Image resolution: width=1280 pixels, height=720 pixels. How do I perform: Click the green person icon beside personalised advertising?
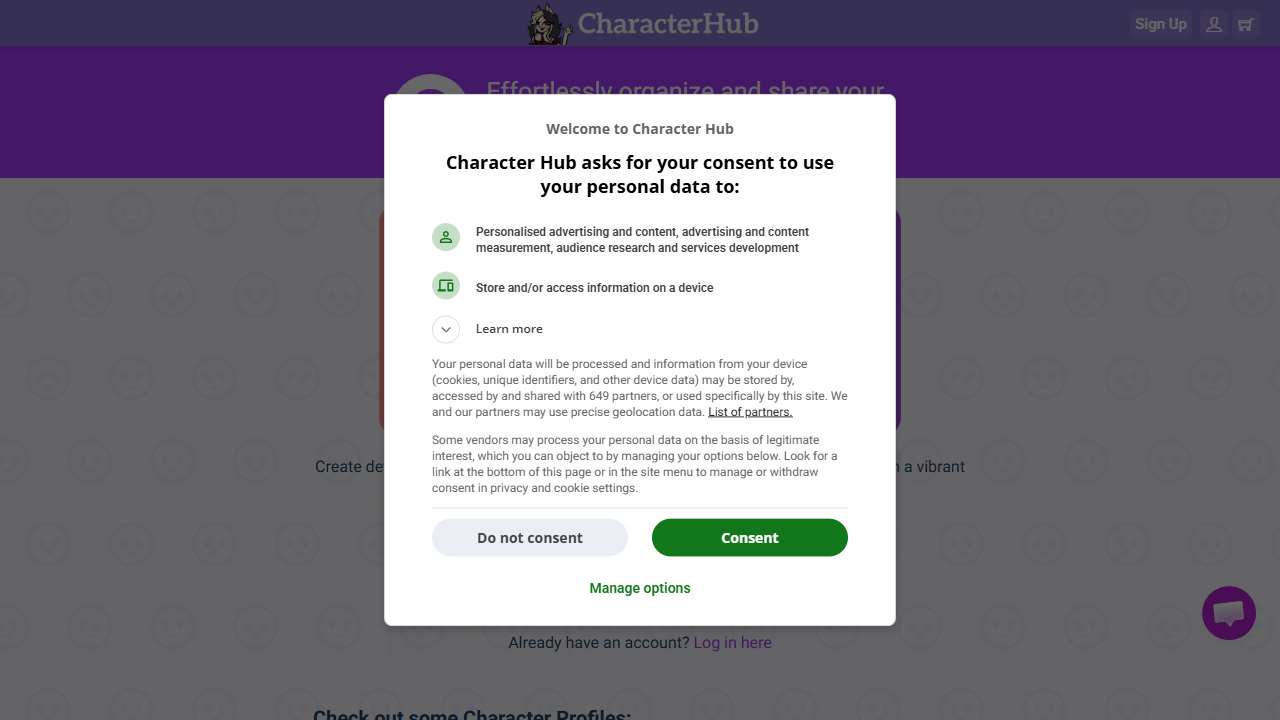446,237
